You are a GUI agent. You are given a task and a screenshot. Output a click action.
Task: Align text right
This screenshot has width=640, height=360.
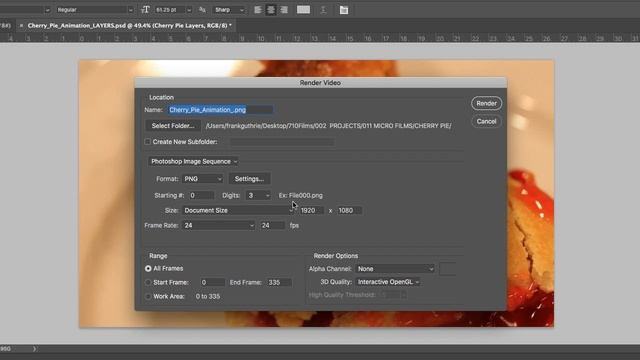(x=284, y=10)
